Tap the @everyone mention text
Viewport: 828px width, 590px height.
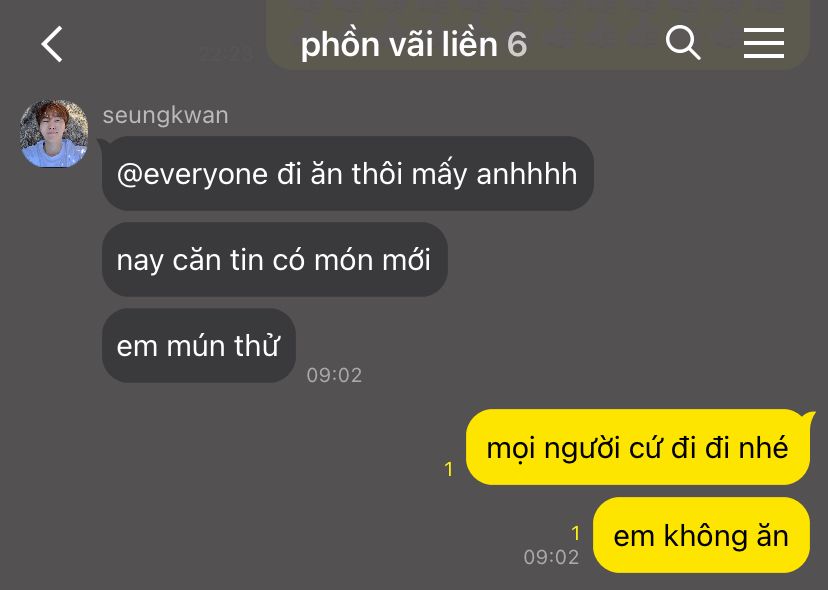192,175
